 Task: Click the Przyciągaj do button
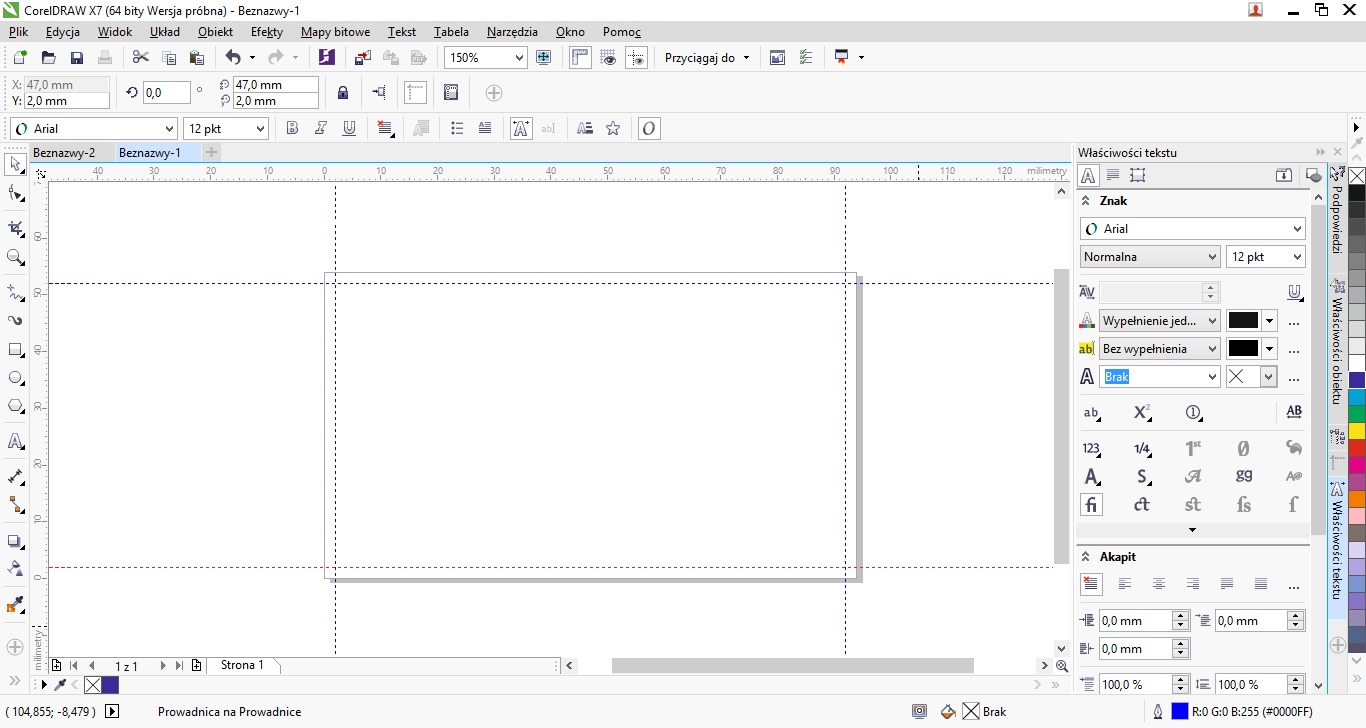706,58
